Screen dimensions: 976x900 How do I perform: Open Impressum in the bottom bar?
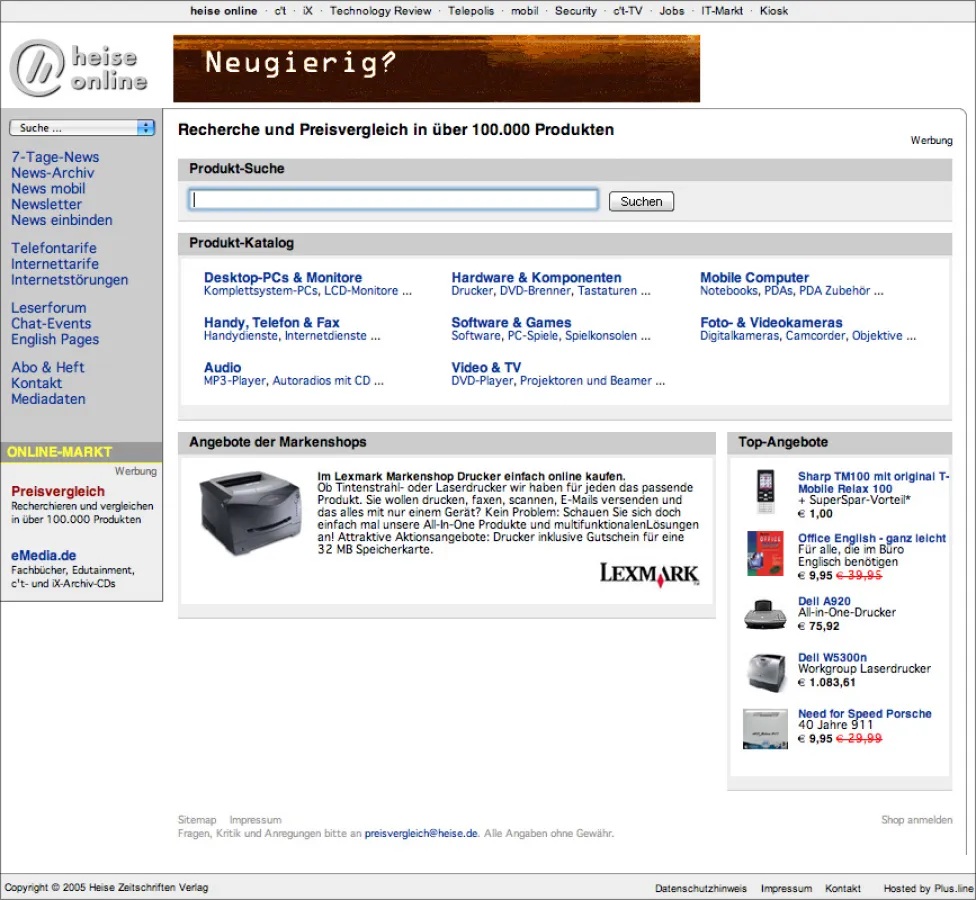(786, 888)
